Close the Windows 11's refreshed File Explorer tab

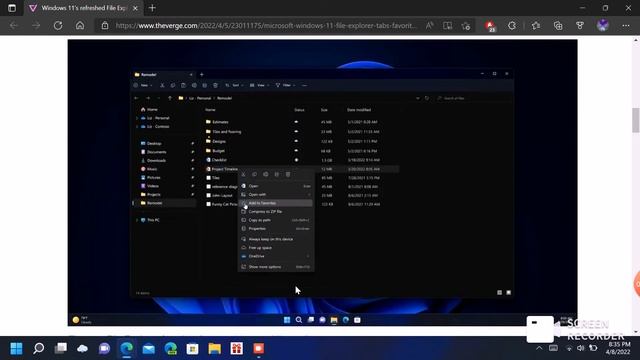click(x=135, y=8)
